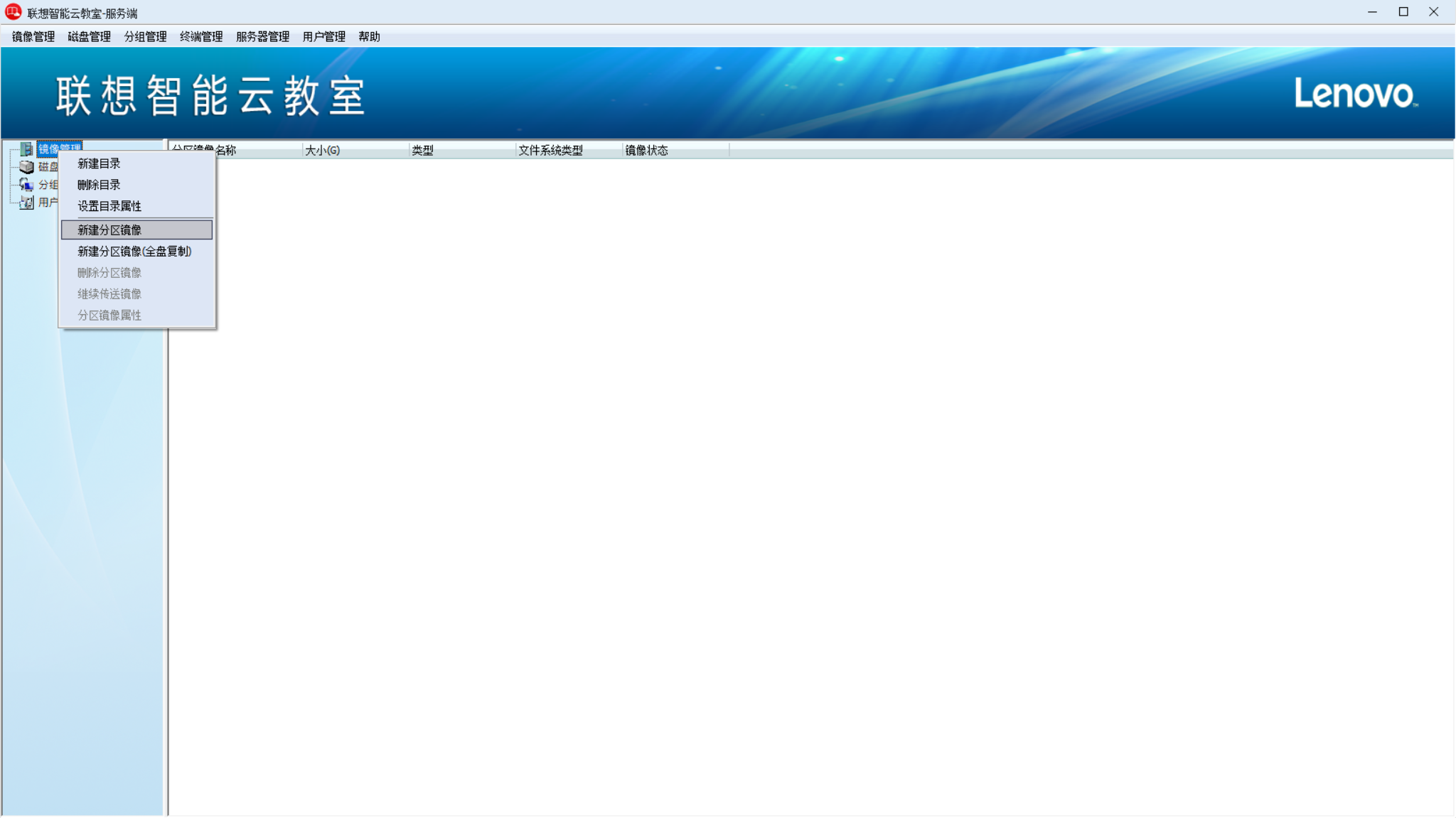This screenshot has width=1456, height=818.
Task: Open the 帮助 help menu
Action: (x=369, y=37)
